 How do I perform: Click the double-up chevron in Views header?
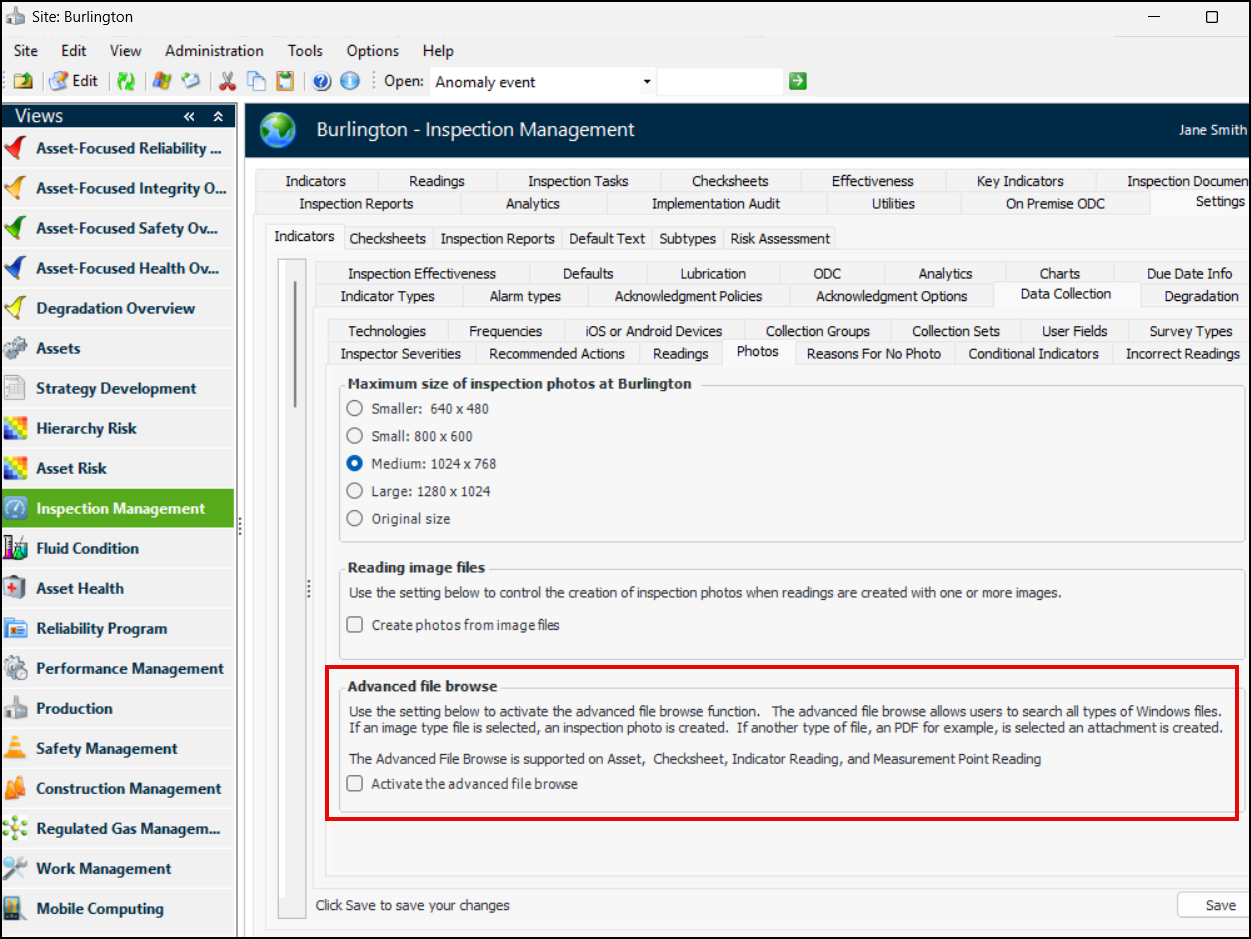click(x=218, y=117)
